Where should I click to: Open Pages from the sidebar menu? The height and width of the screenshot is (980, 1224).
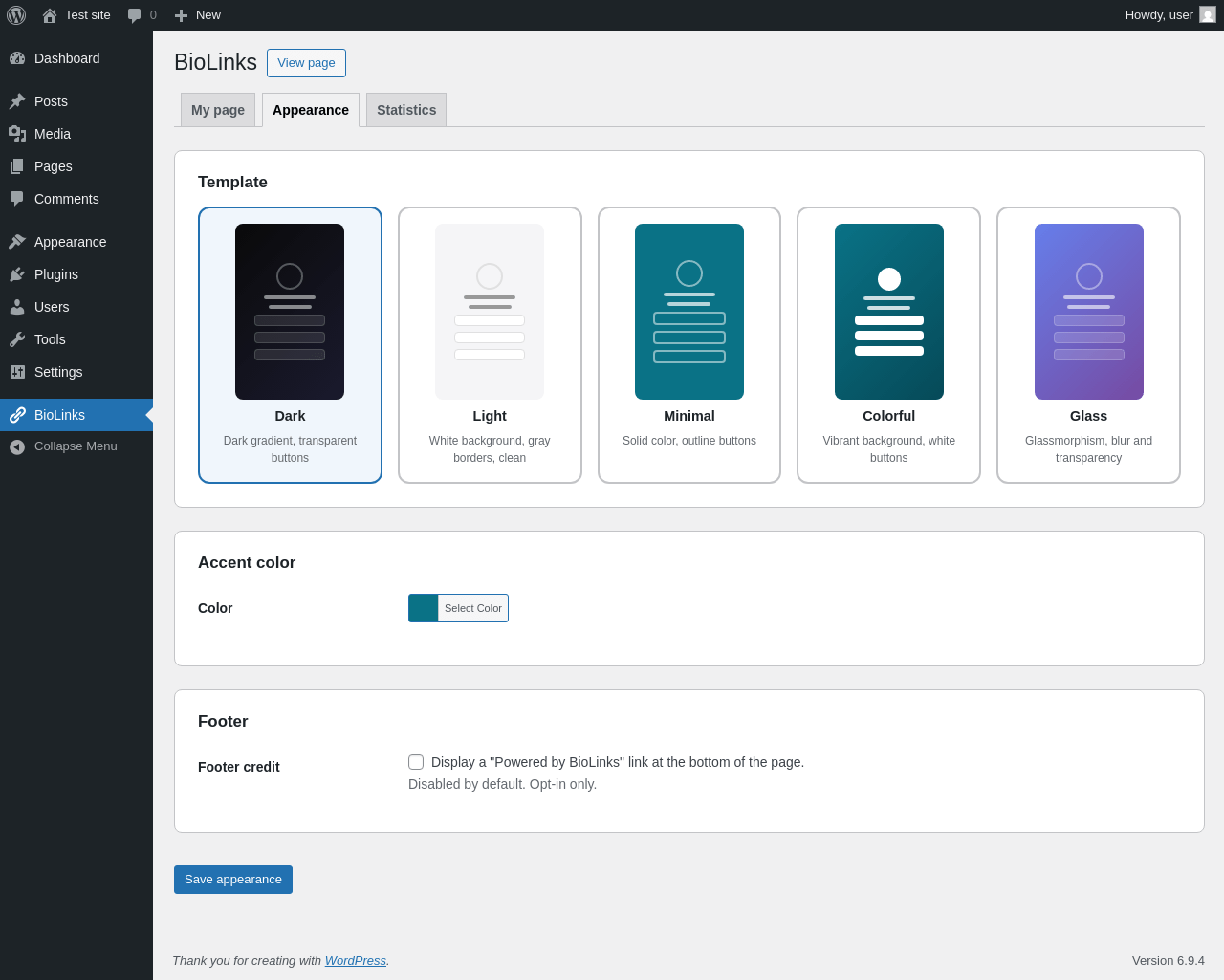tap(76, 166)
